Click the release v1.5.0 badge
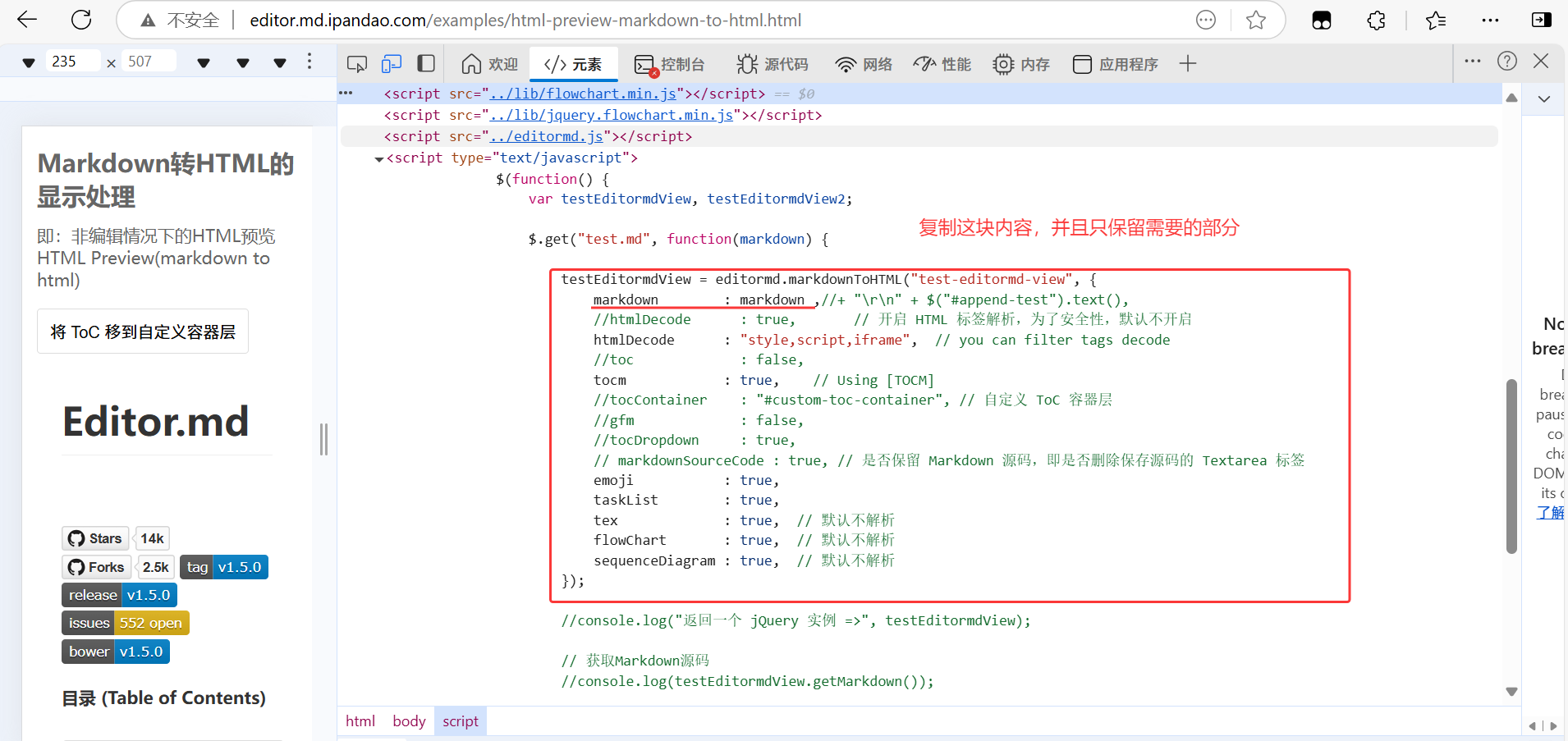 point(119,595)
